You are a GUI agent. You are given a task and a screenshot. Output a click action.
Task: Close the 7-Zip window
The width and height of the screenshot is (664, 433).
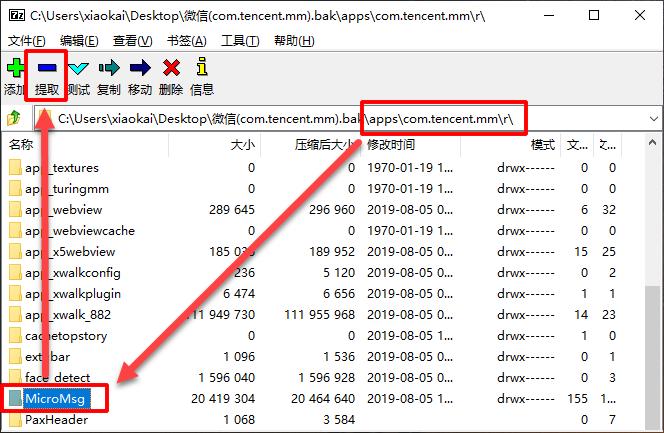click(x=640, y=16)
